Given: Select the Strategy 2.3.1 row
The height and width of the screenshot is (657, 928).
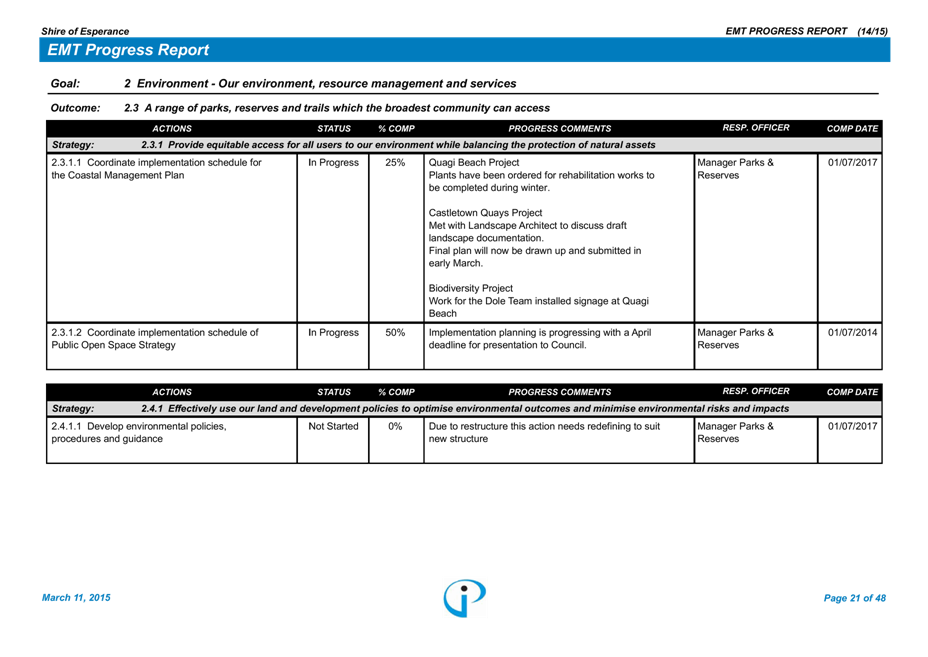Looking at the screenshot, I should click(398, 145).
